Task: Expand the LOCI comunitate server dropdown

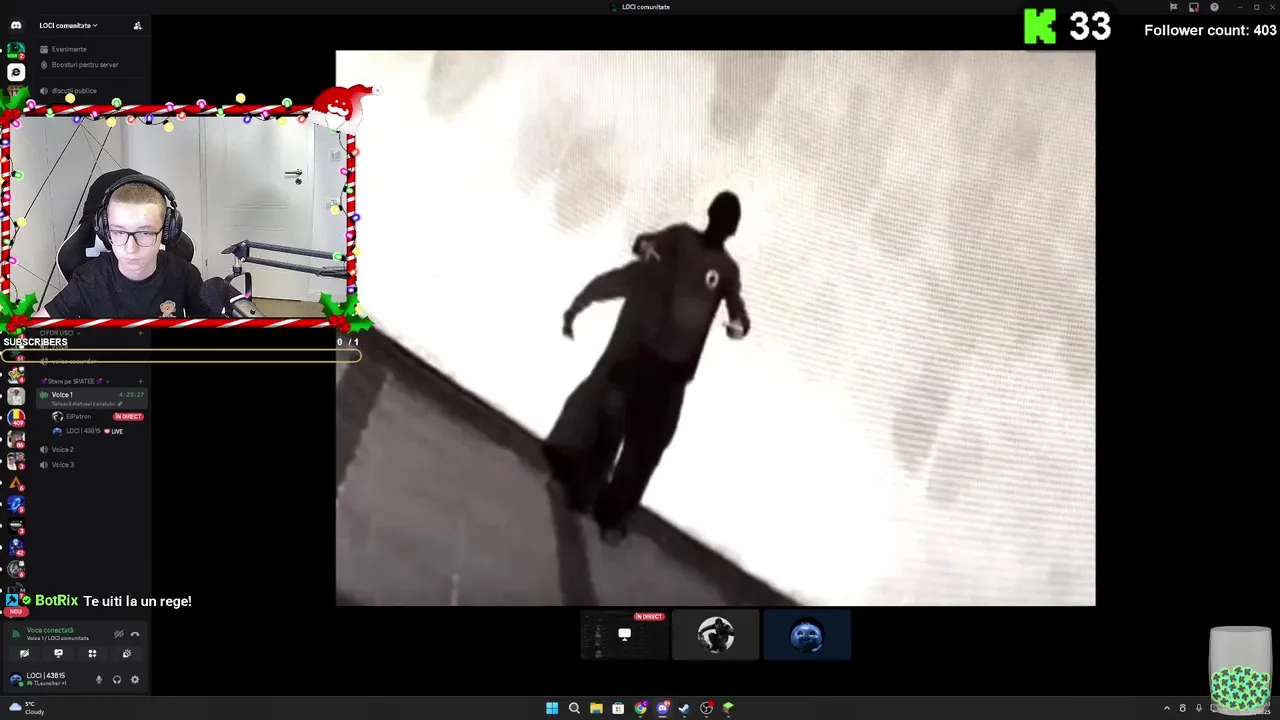Action: 68,25
